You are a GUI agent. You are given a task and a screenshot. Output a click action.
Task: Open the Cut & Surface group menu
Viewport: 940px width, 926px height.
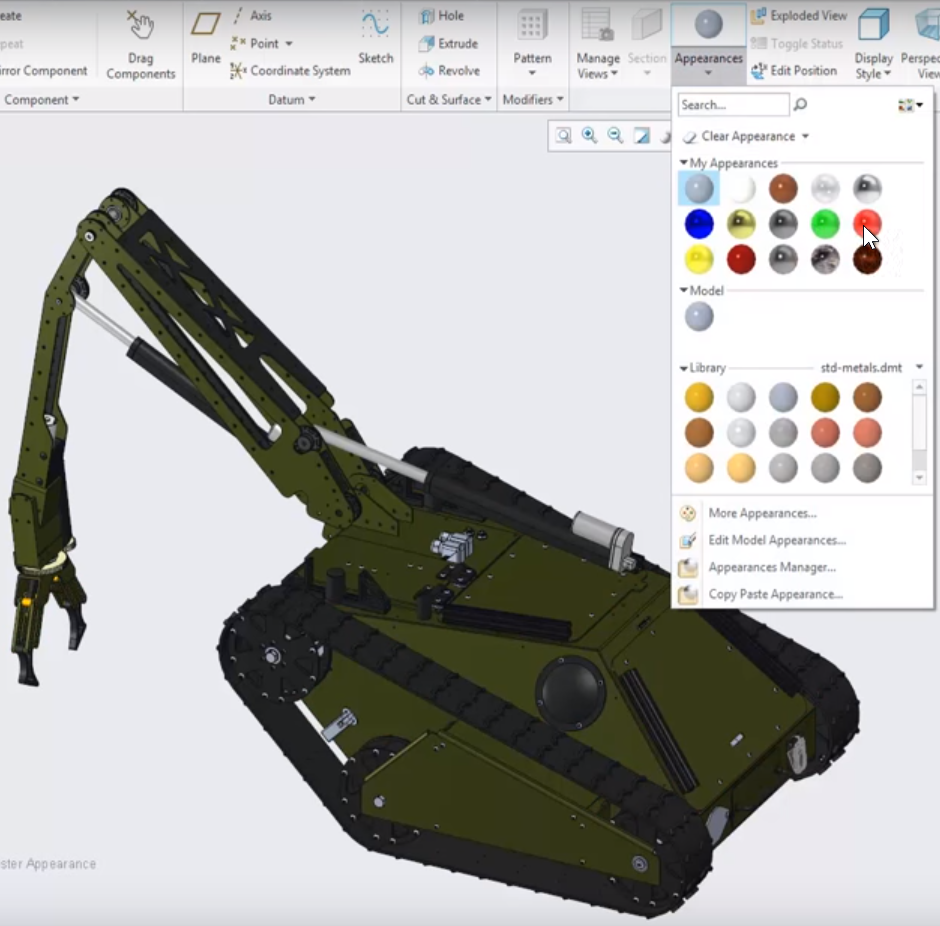point(449,100)
